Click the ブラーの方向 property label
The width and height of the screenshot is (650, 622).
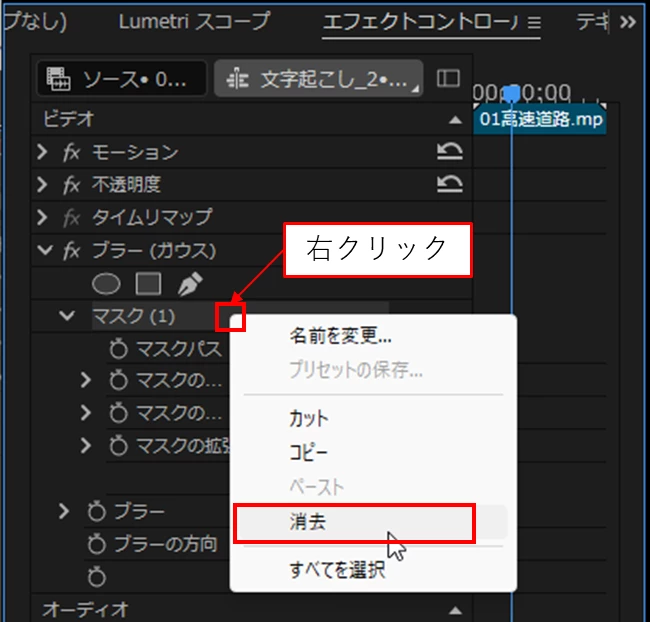tap(166, 544)
